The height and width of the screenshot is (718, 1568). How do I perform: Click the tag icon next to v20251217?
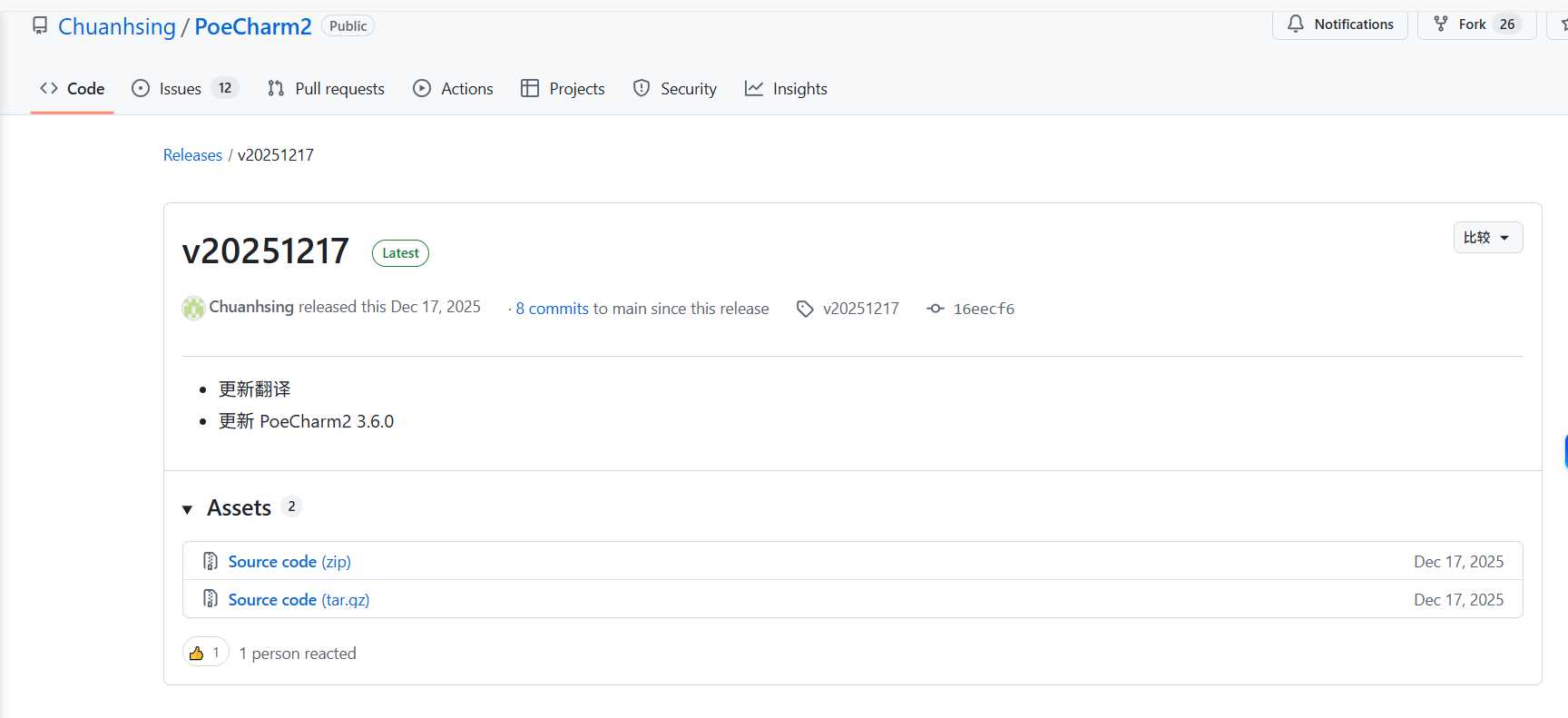point(805,309)
